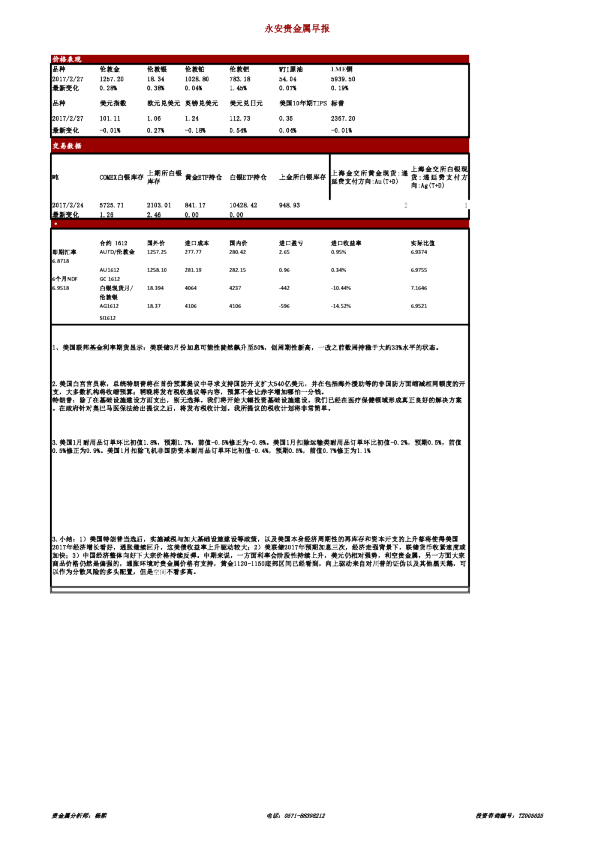Select the value 0.96
595x842 pixels.
(x=284, y=270)
